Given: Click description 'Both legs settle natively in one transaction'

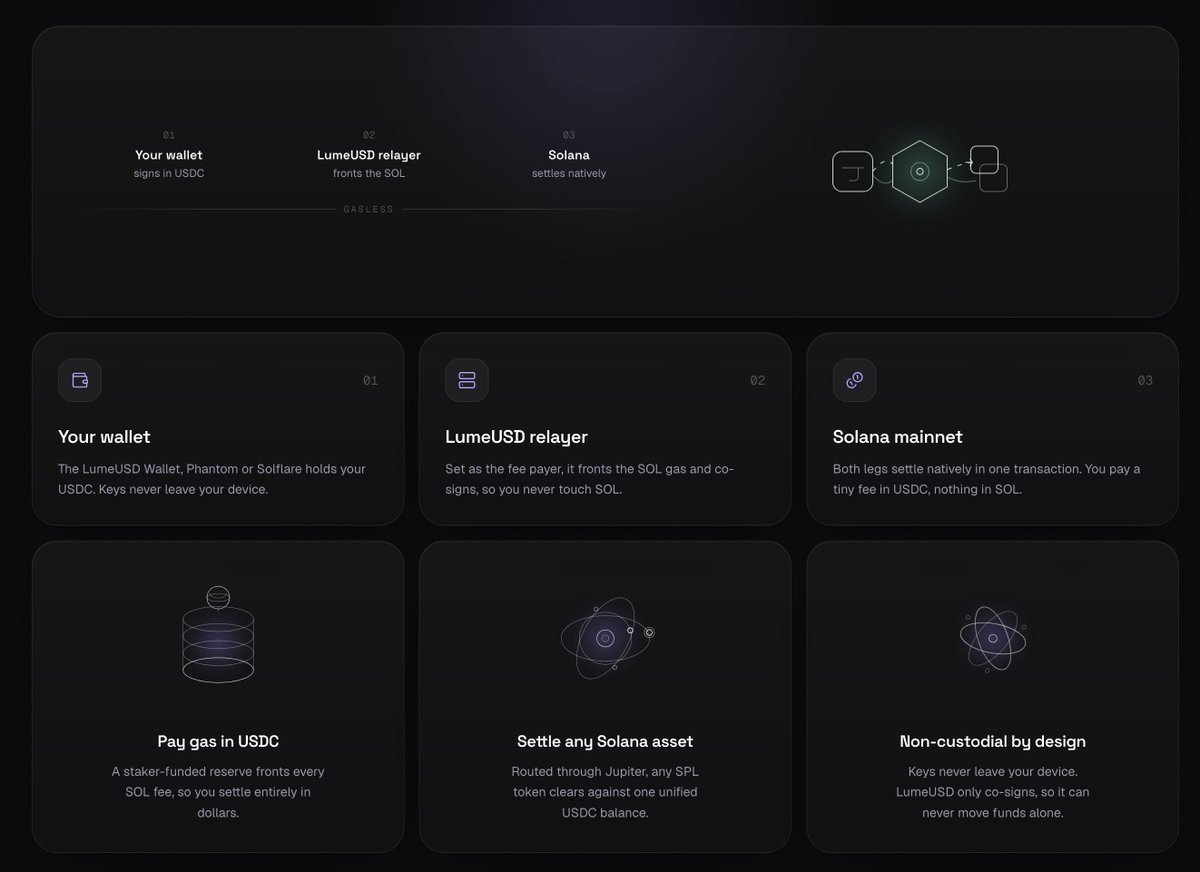Looking at the screenshot, I should [986, 479].
